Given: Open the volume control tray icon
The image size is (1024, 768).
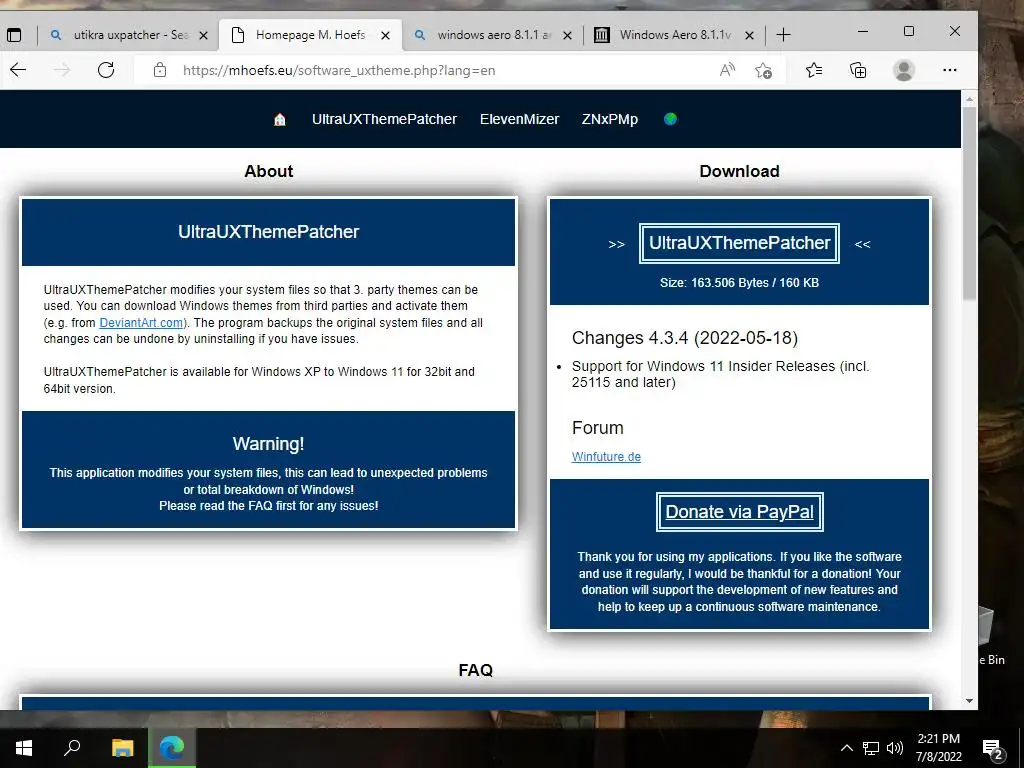Looking at the screenshot, I should tap(895, 748).
